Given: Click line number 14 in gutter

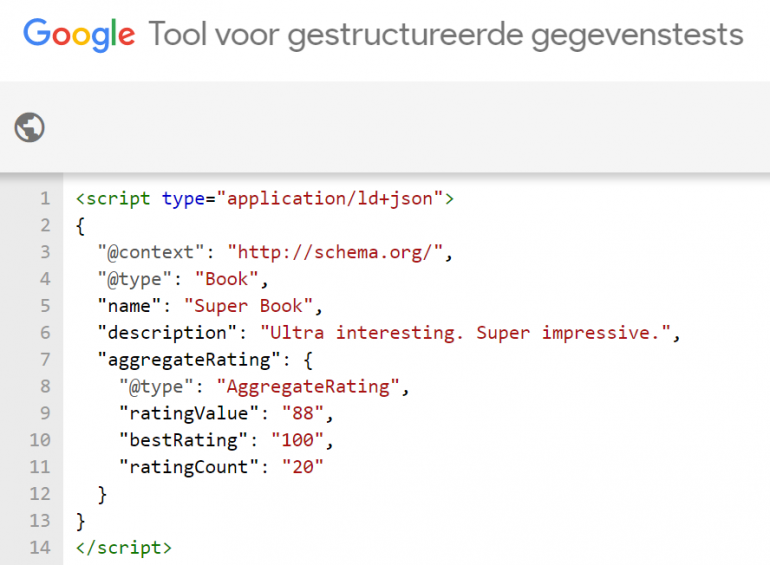Looking at the screenshot, I should (x=40, y=547).
